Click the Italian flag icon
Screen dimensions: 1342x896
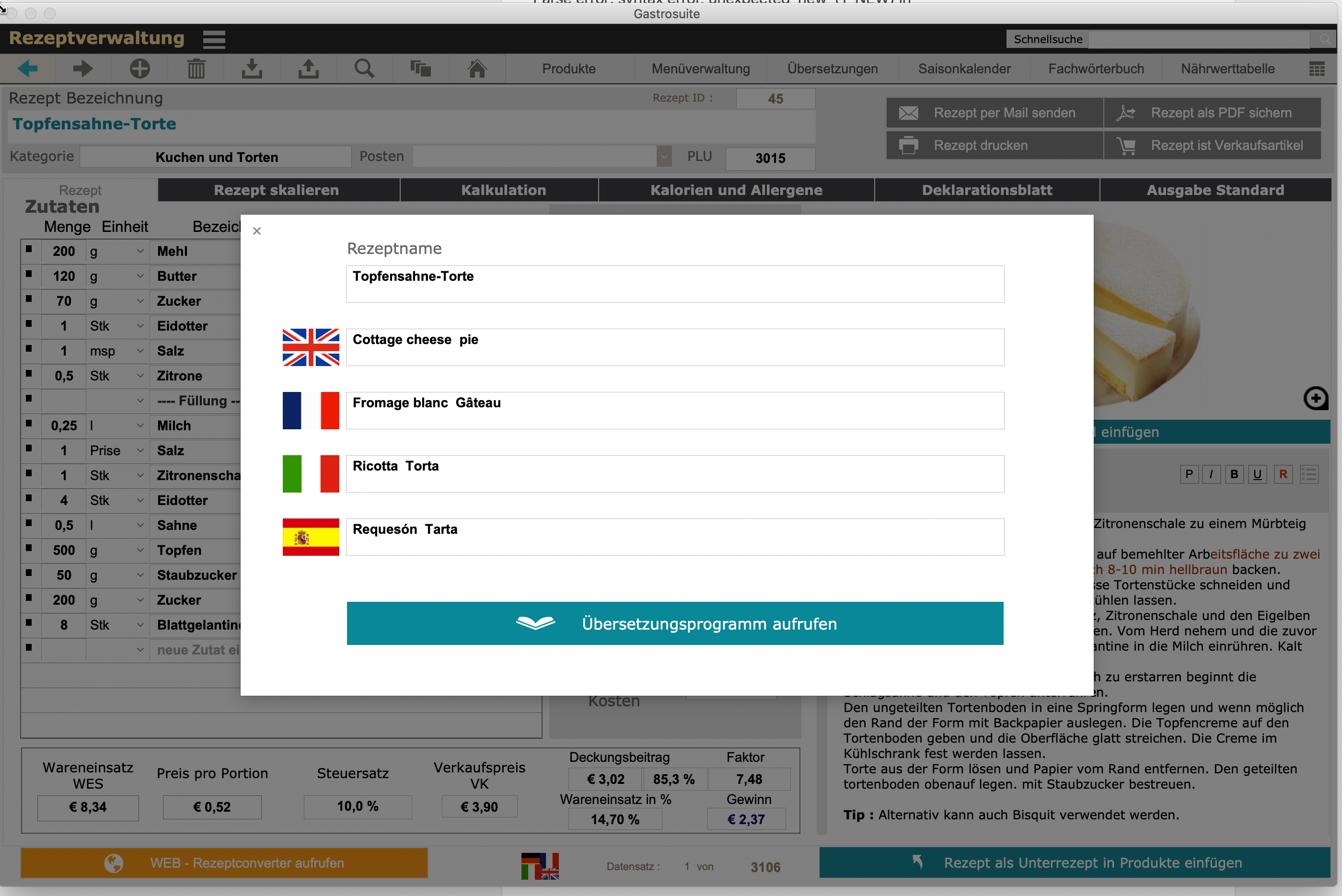311,474
